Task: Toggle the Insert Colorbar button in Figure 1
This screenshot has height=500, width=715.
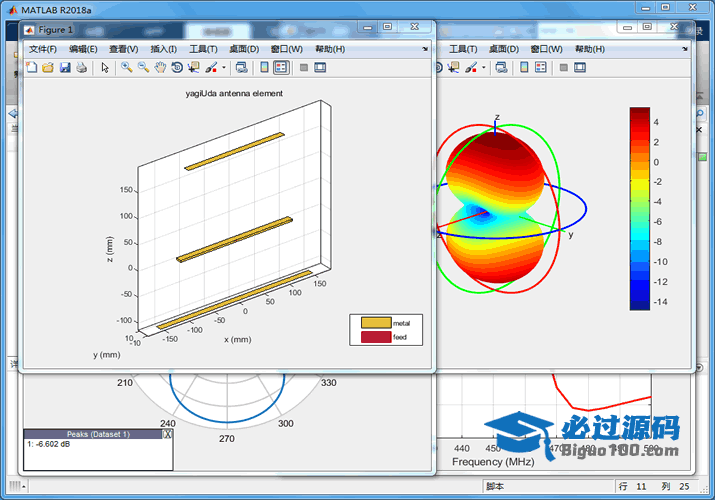Action: coord(264,67)
